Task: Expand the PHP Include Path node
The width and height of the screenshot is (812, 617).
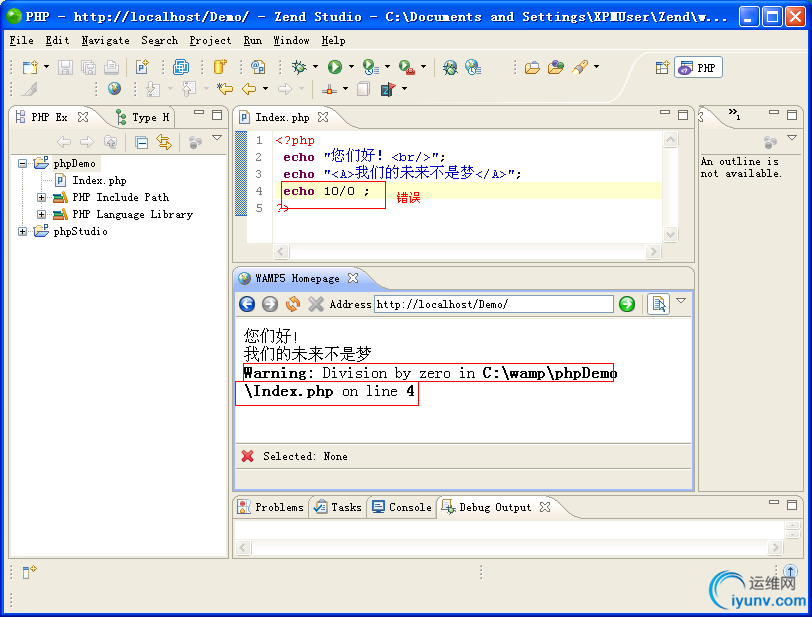Action: (41, 197)
